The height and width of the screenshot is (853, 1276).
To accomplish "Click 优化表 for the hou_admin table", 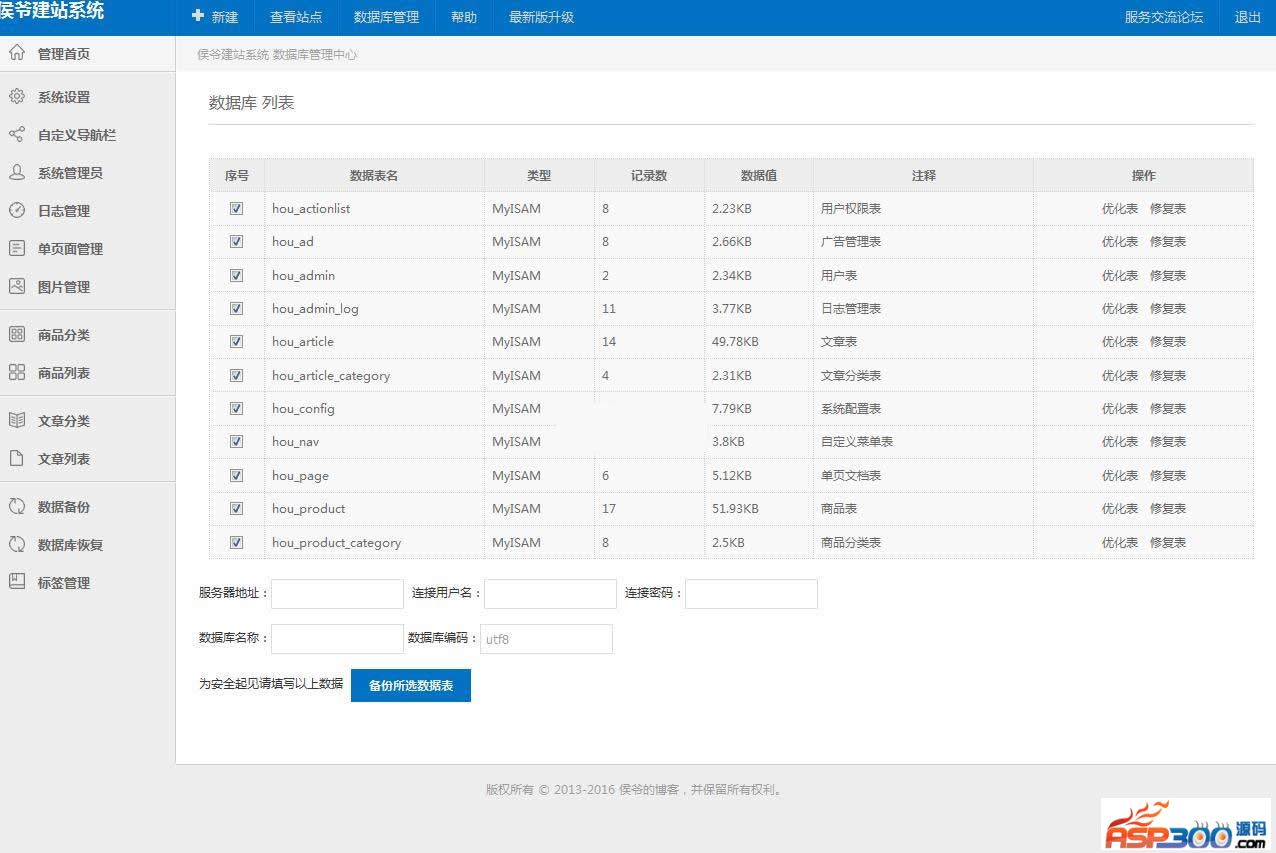I will pos(1119,276).
